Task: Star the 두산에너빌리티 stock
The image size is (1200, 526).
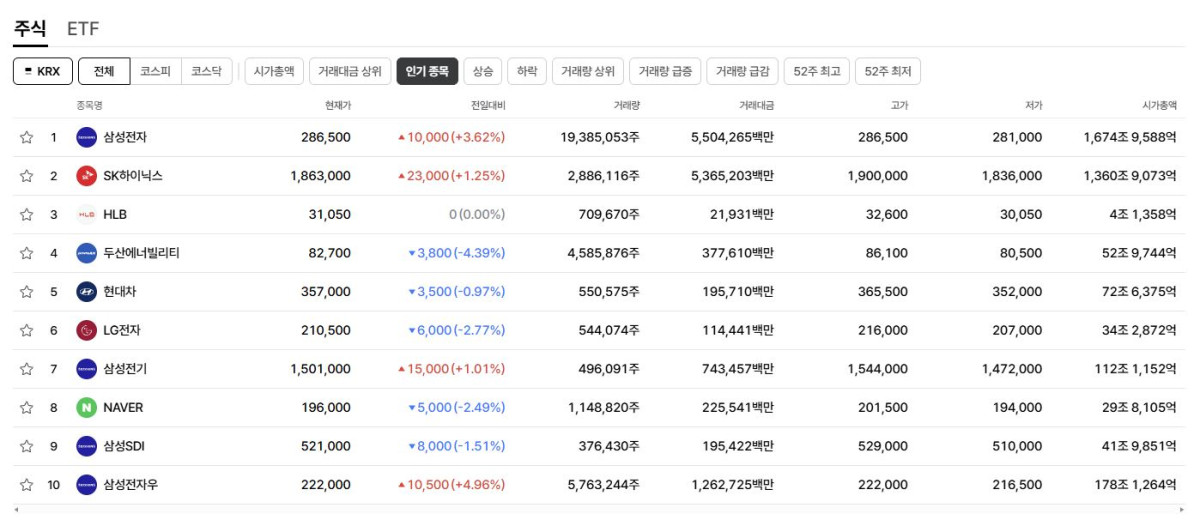Action: pos(26,253)
